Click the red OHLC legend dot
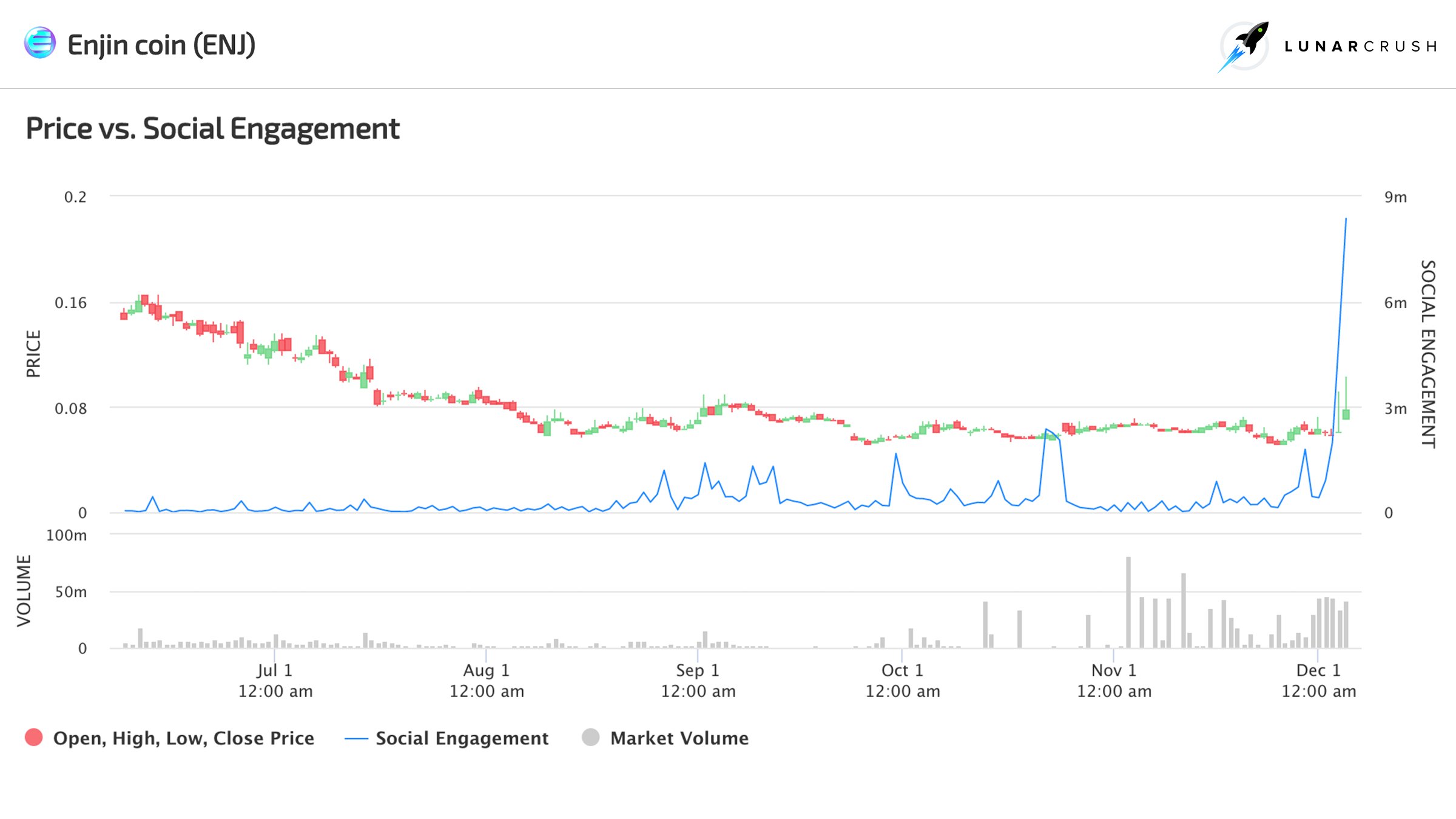 [x=34, y=737]
